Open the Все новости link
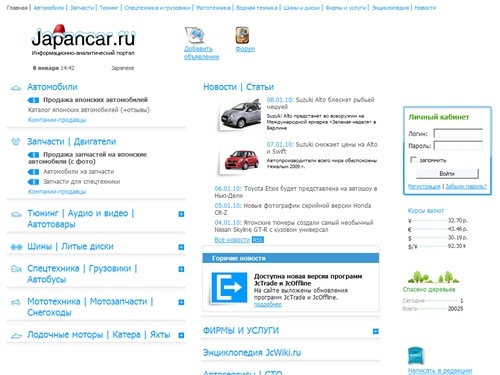500x375 pixels. coord(232,240)
